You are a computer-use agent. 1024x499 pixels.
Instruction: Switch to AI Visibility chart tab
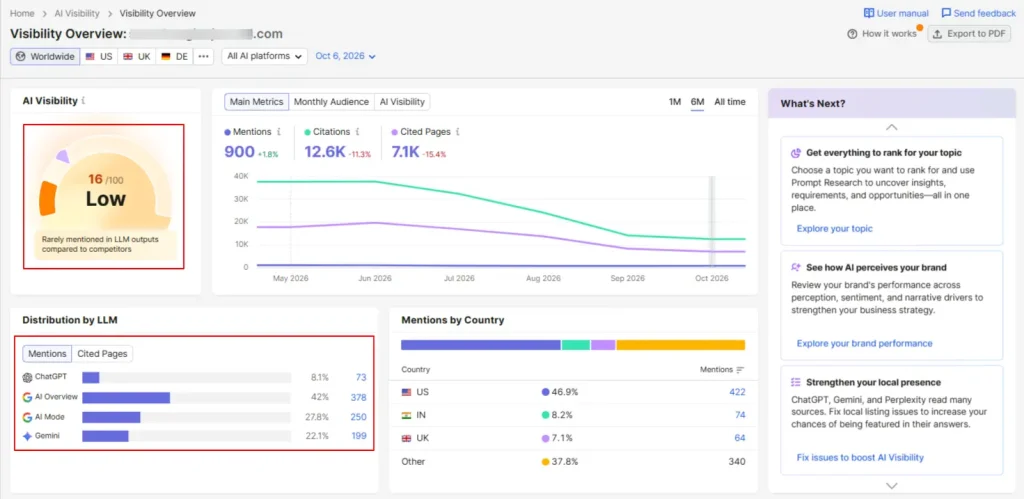point(402,102)
